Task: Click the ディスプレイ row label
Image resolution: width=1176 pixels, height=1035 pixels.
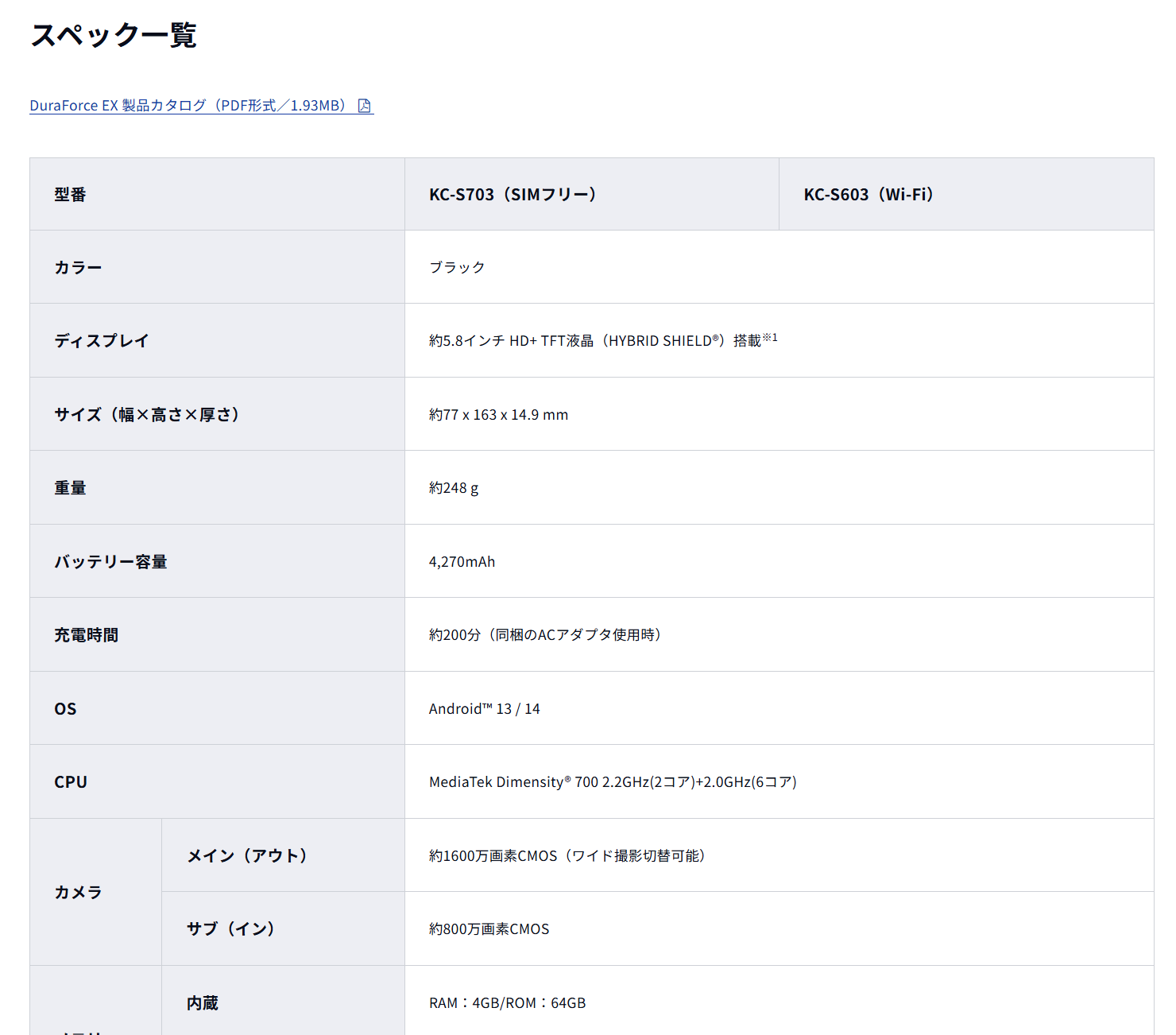Action: 102,341
